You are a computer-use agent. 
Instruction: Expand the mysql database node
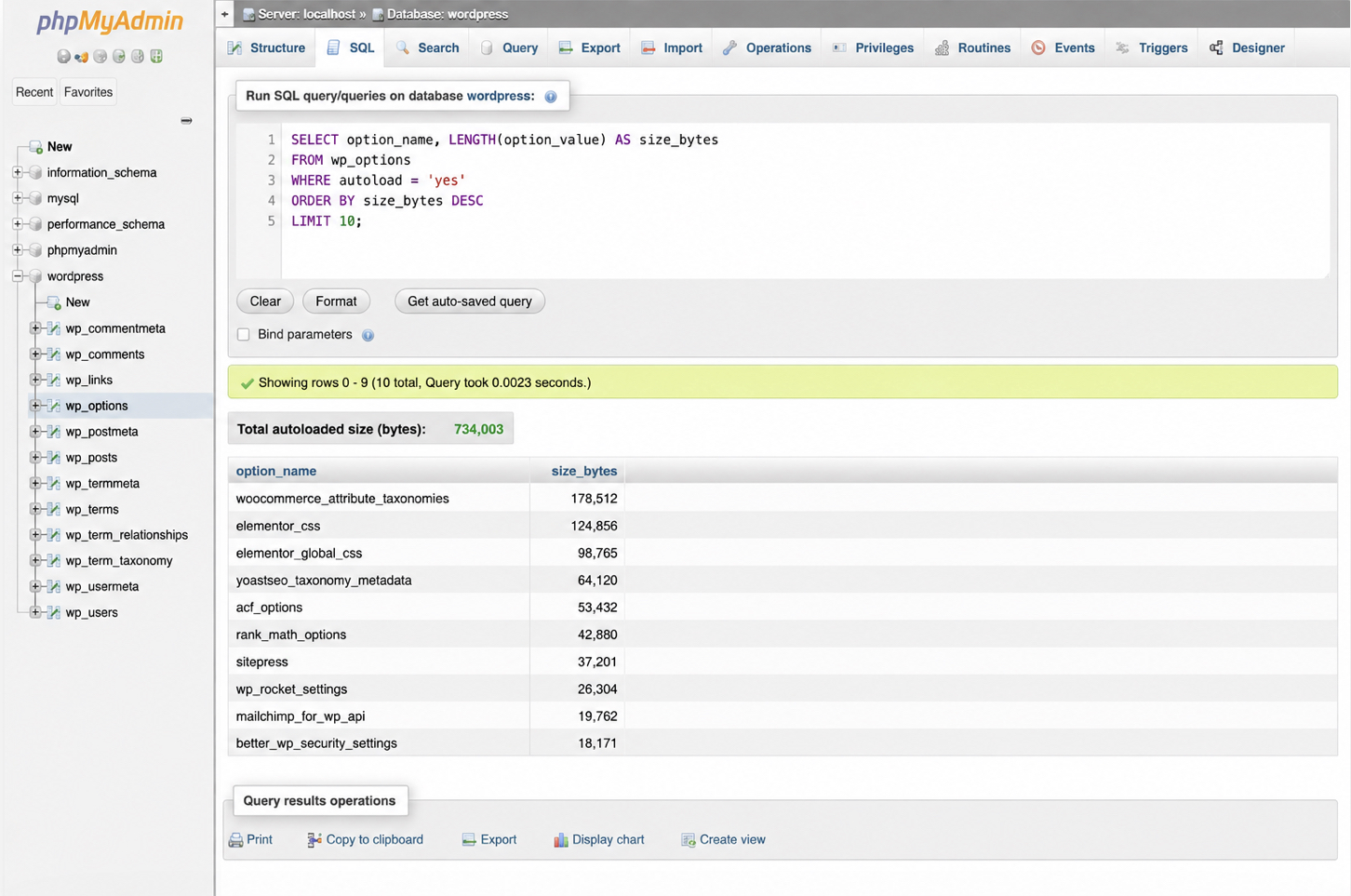tap(18, 198)
